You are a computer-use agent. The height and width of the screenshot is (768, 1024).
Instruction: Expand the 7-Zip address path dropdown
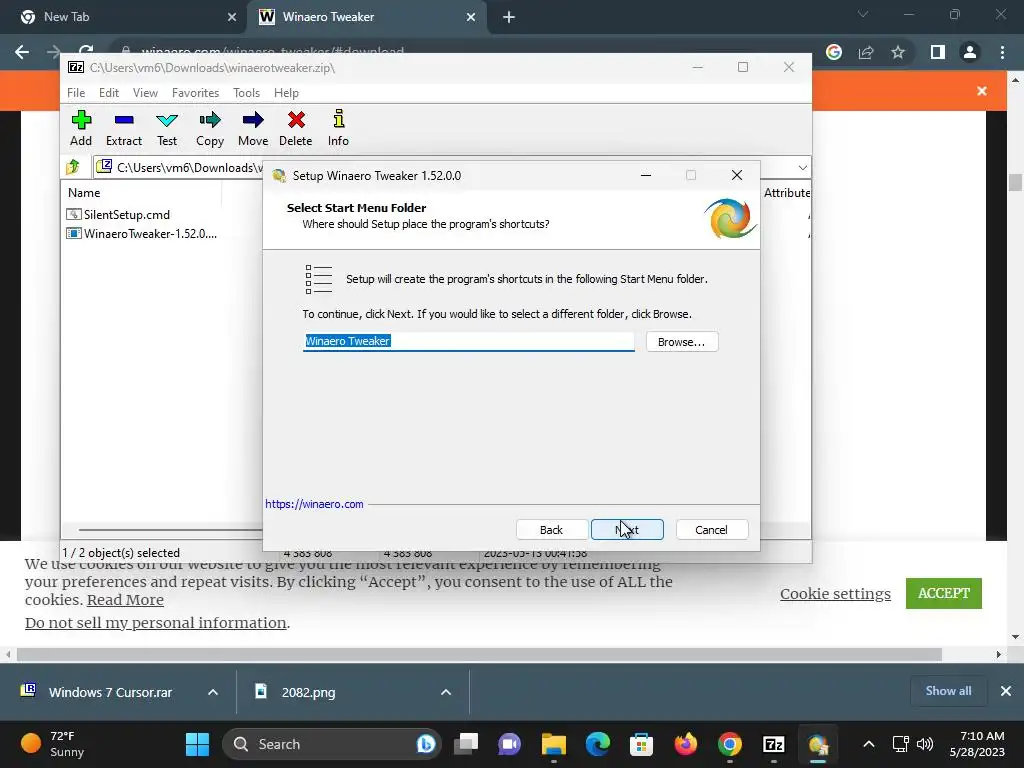click(x=803, y=168)
